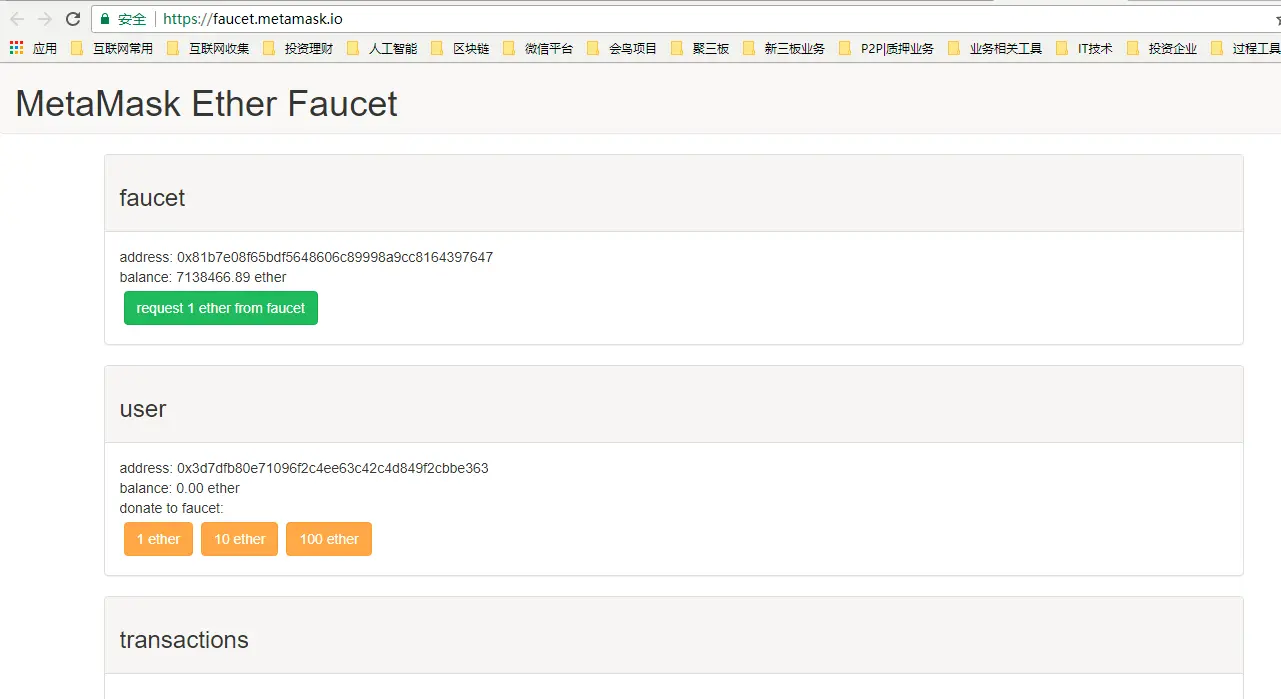
Task: Open the P2P|质押业务 bookmark folder
Action: [887, 48]
